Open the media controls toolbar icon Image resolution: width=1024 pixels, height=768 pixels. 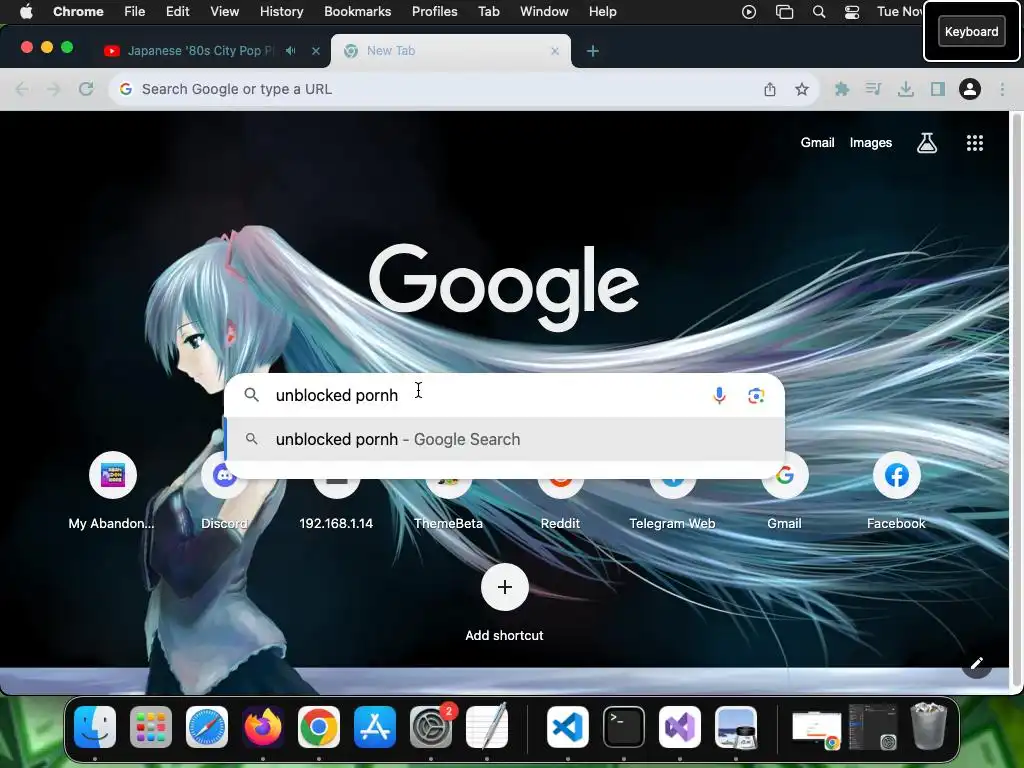873,89
